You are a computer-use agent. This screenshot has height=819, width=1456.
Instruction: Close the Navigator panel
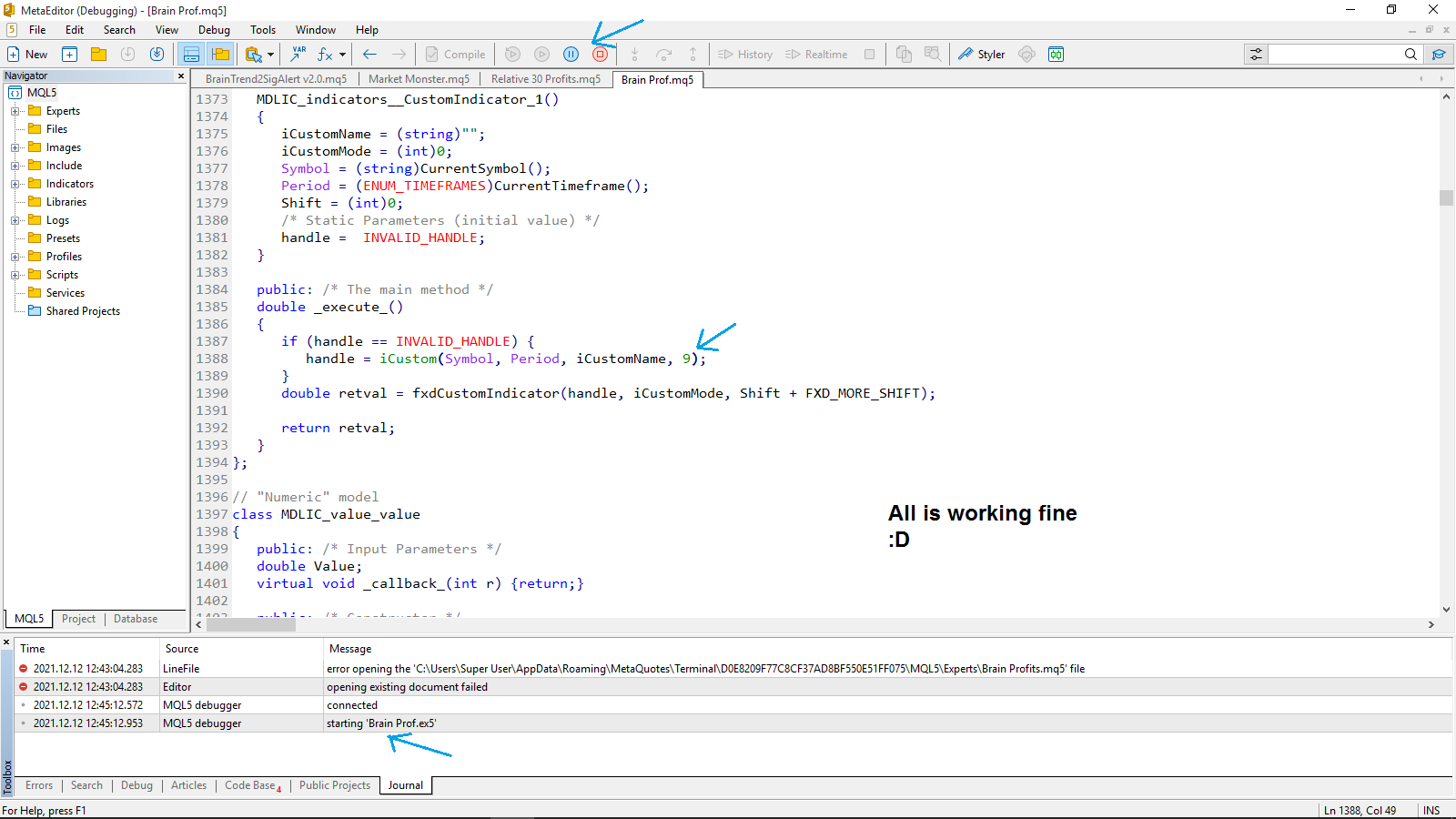pyautogui.click(x=180, y=76)
